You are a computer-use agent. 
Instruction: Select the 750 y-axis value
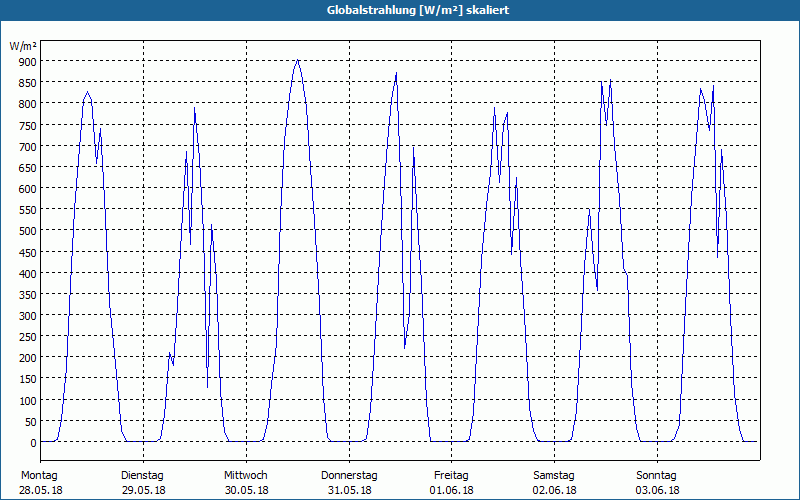tap(28, 126)
